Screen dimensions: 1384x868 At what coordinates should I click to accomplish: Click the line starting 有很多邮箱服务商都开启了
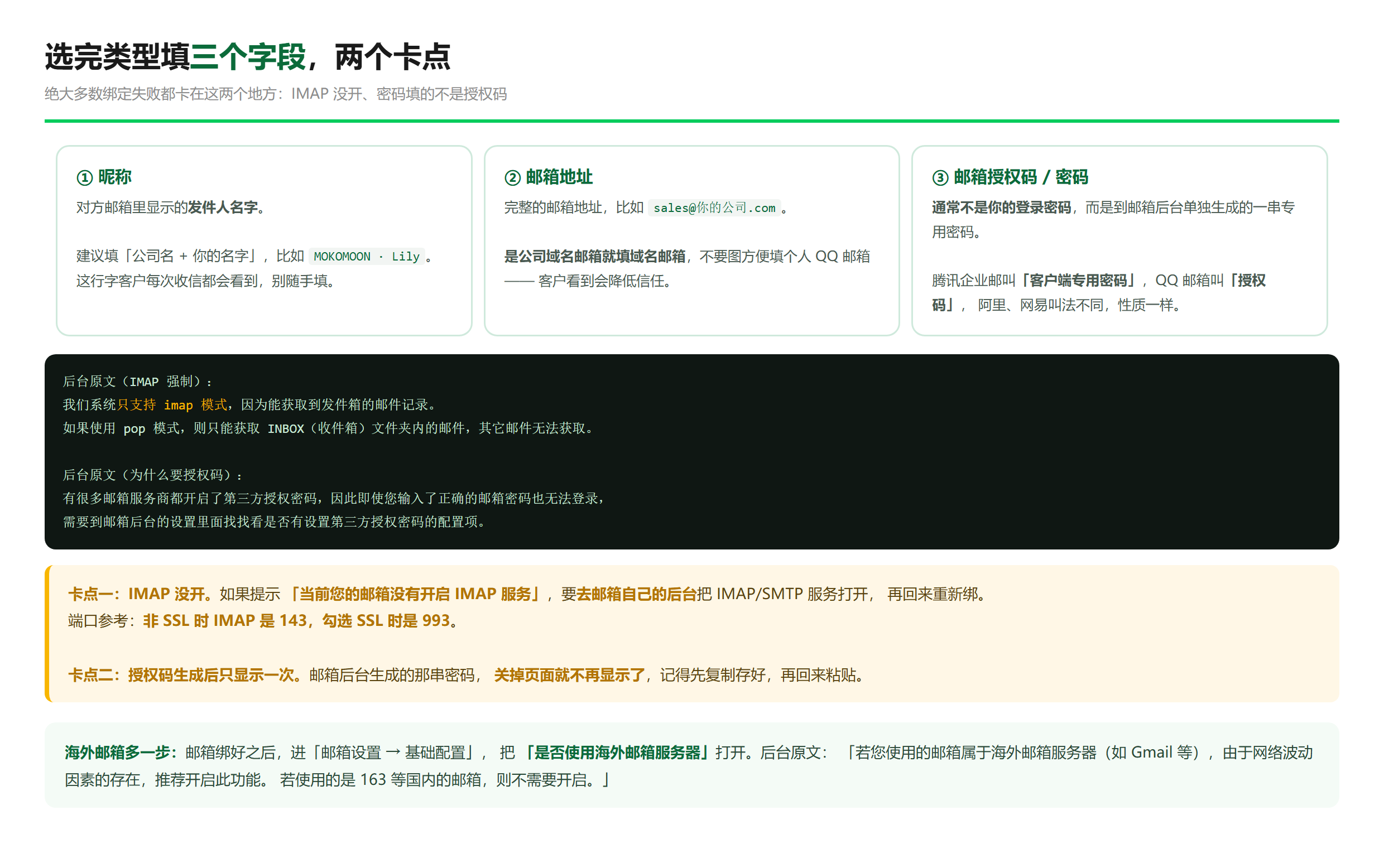click(x=334, y=498)
